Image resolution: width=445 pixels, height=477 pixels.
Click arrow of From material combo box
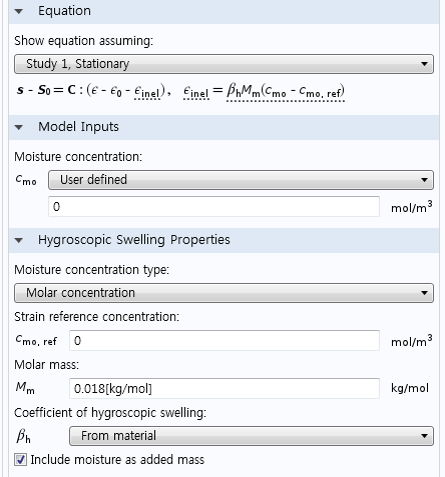(424, 436)
